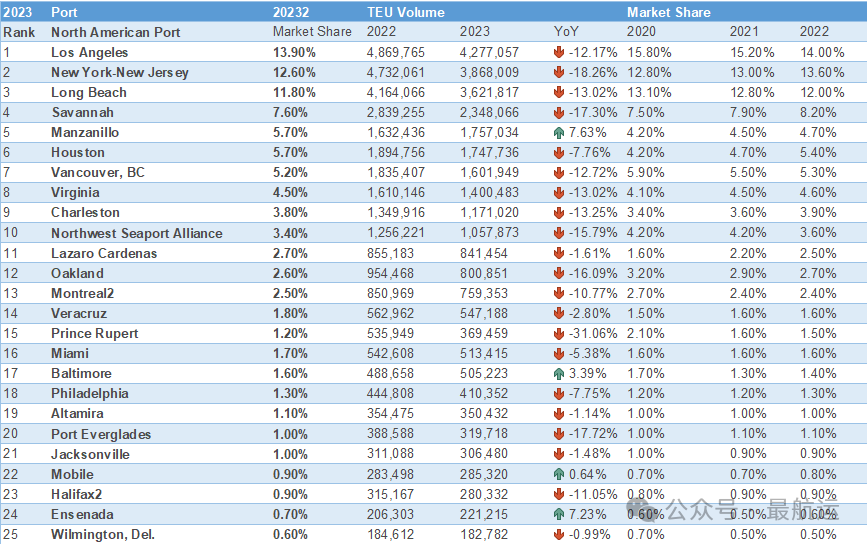Click the red down arrow in Altamira row
Image resolution: width=867 pixels, height=544 pixels.
click(558, 414)
